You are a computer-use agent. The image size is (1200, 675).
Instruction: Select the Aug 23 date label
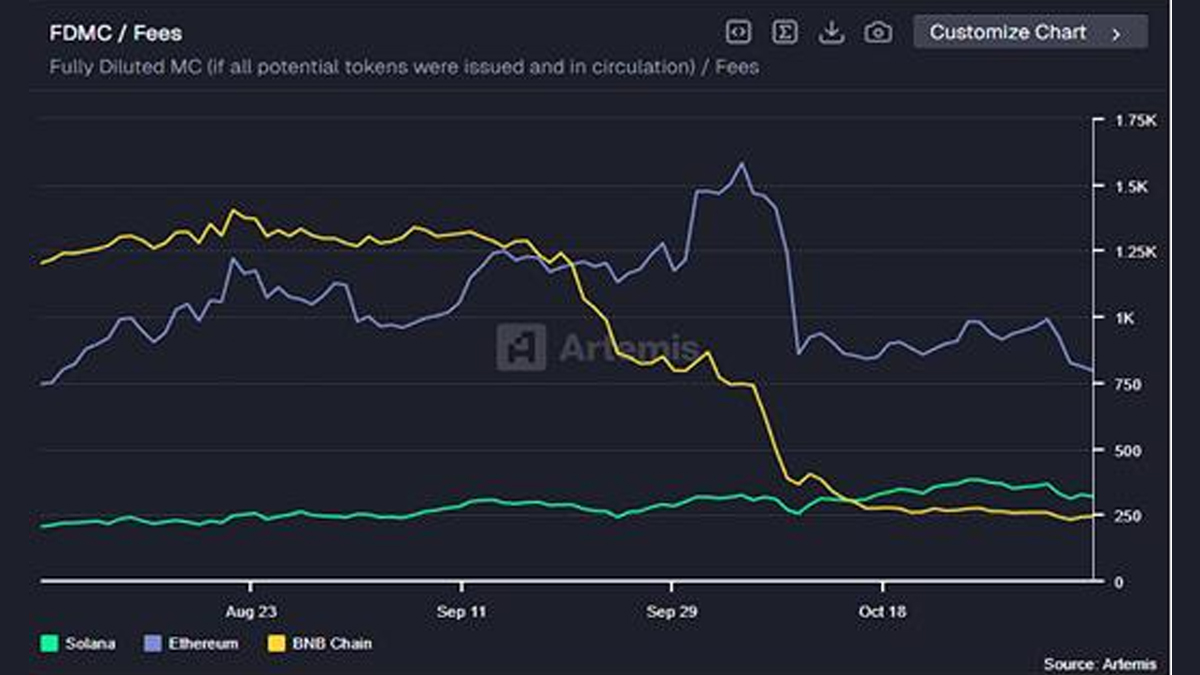click(251, 612)
